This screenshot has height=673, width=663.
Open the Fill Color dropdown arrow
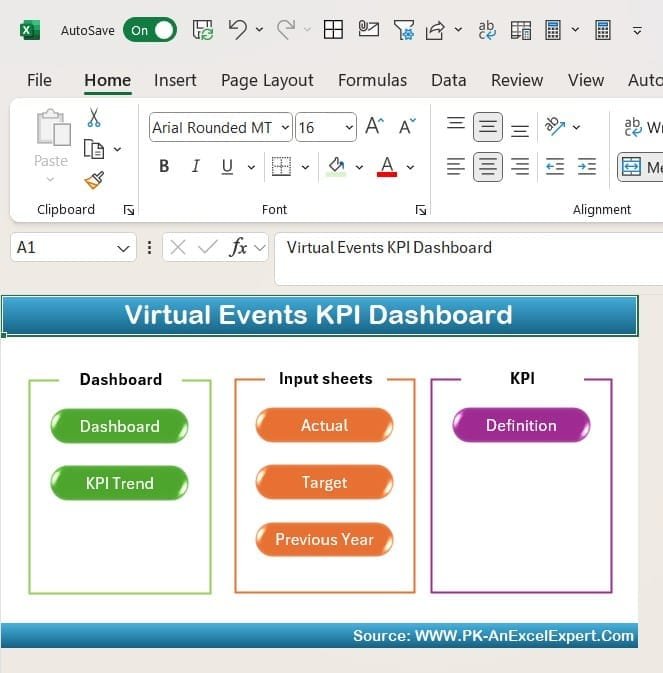click(359, 167)
